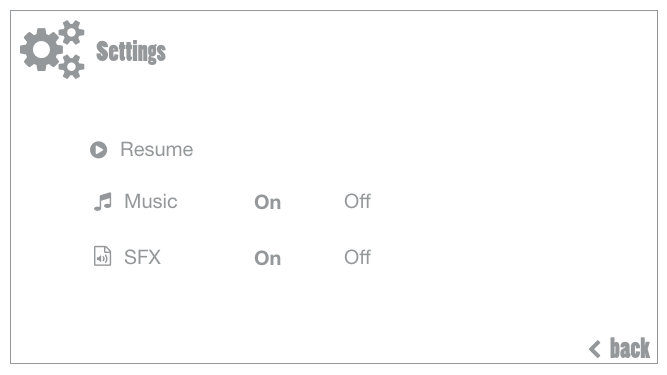This screenshot has height=375, width=667.
Task: Turn SFX On
Action: [268, 258]
